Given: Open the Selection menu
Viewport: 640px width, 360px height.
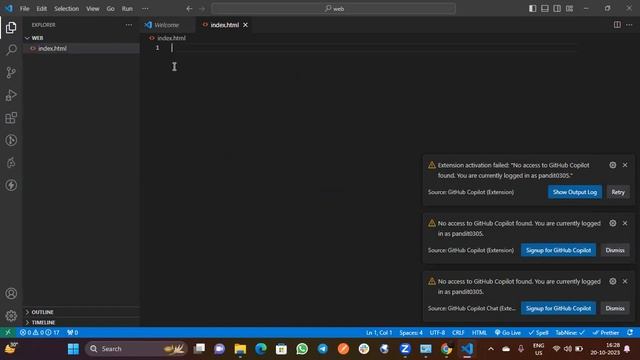Looking at the screenshot, I should coord(67,9).
